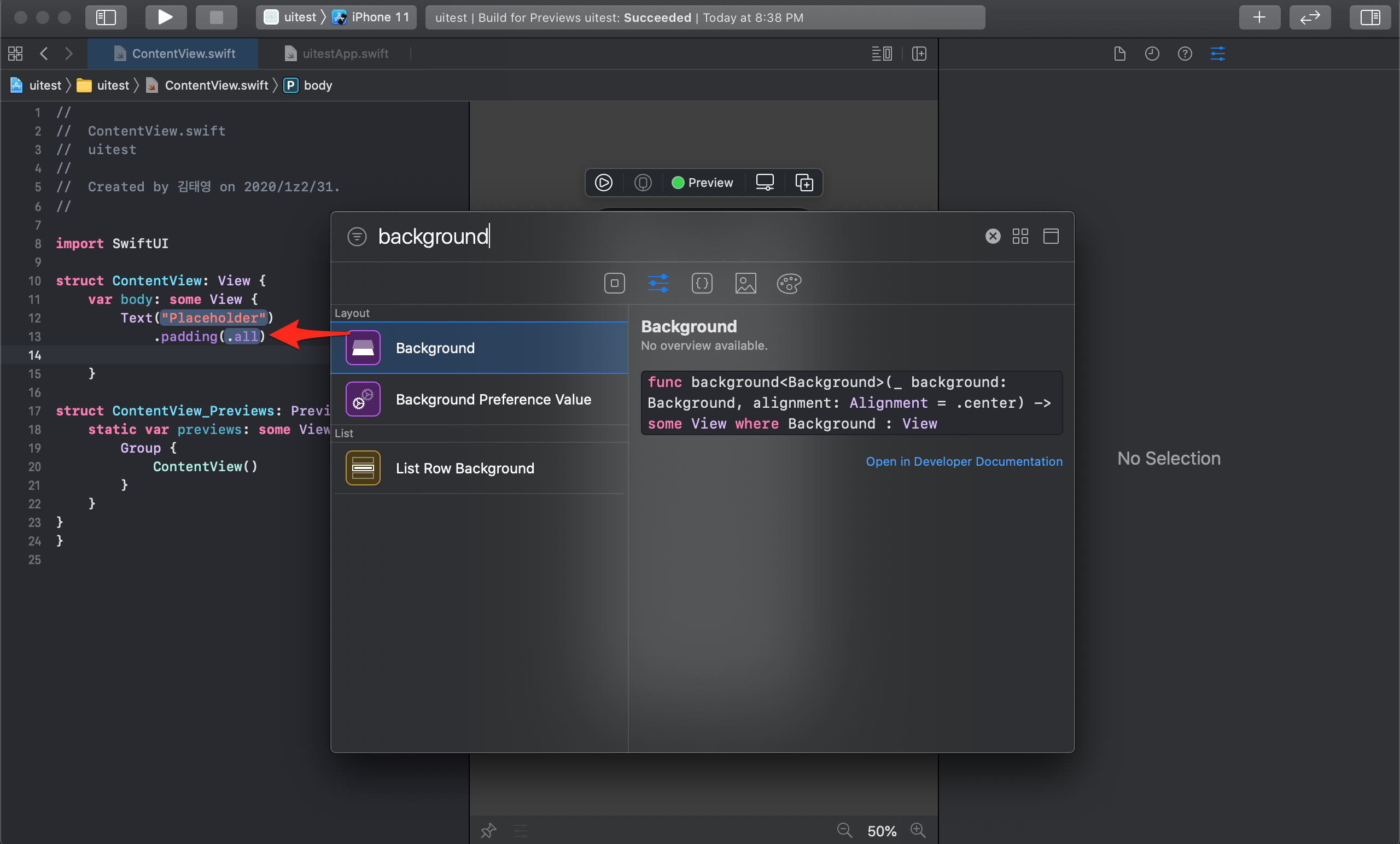Image resolution: width=1400 pixels, height=844 pixels.
Task: Open the Views library tab icon
Action: (x=614, y=283)
